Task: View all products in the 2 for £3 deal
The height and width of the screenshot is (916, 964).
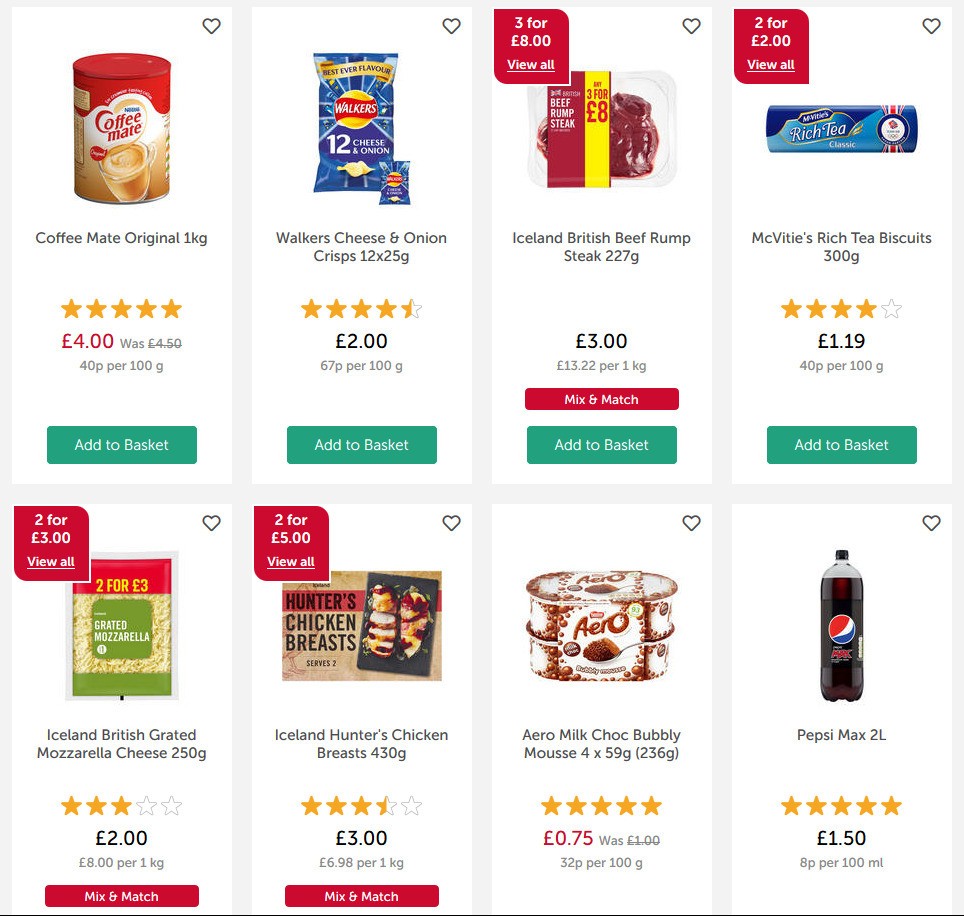Action: pos(51,561)
